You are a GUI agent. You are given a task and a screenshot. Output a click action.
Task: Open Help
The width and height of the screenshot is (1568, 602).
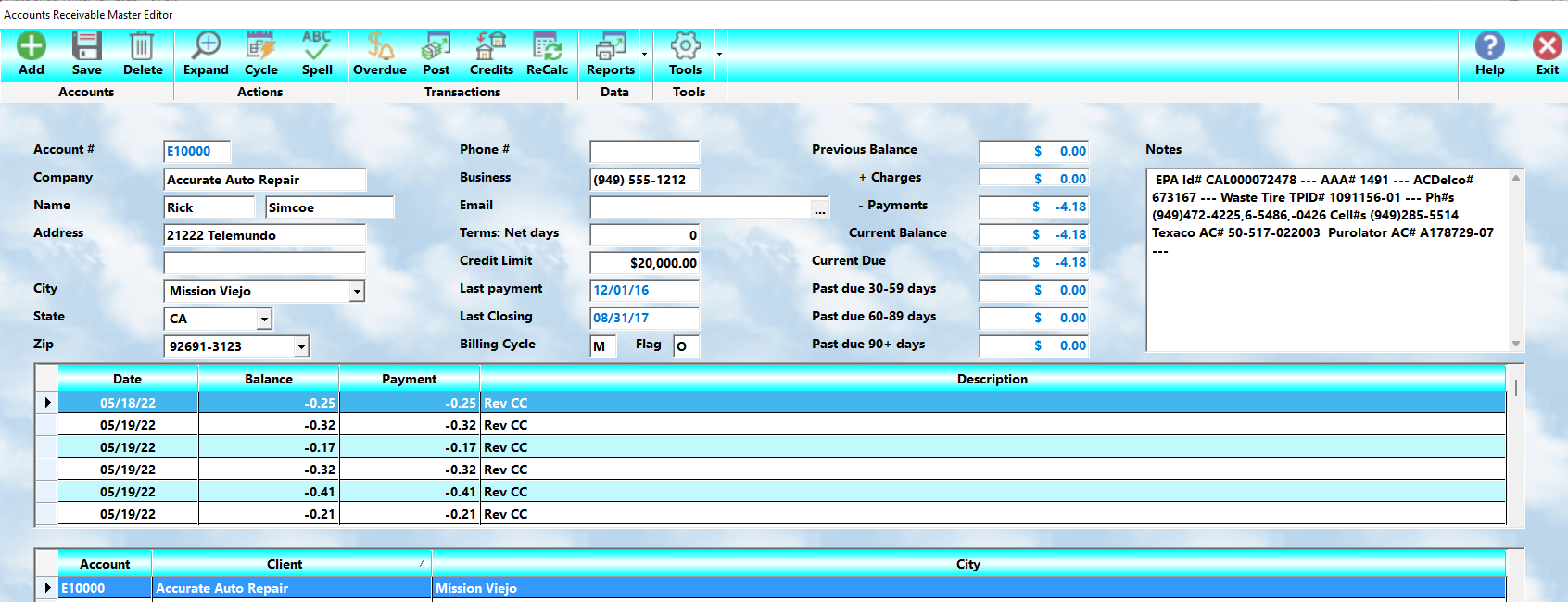(1490, 54)
